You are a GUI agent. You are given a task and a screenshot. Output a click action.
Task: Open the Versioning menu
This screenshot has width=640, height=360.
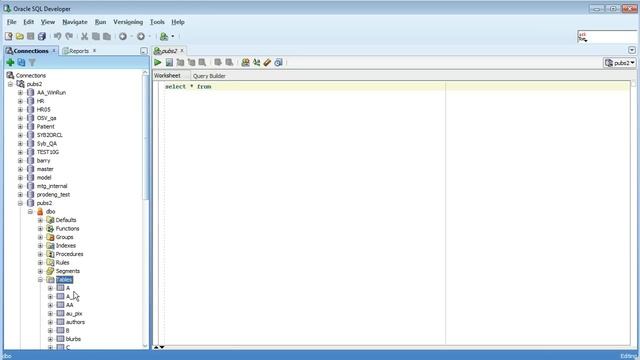tap(128, 22)
